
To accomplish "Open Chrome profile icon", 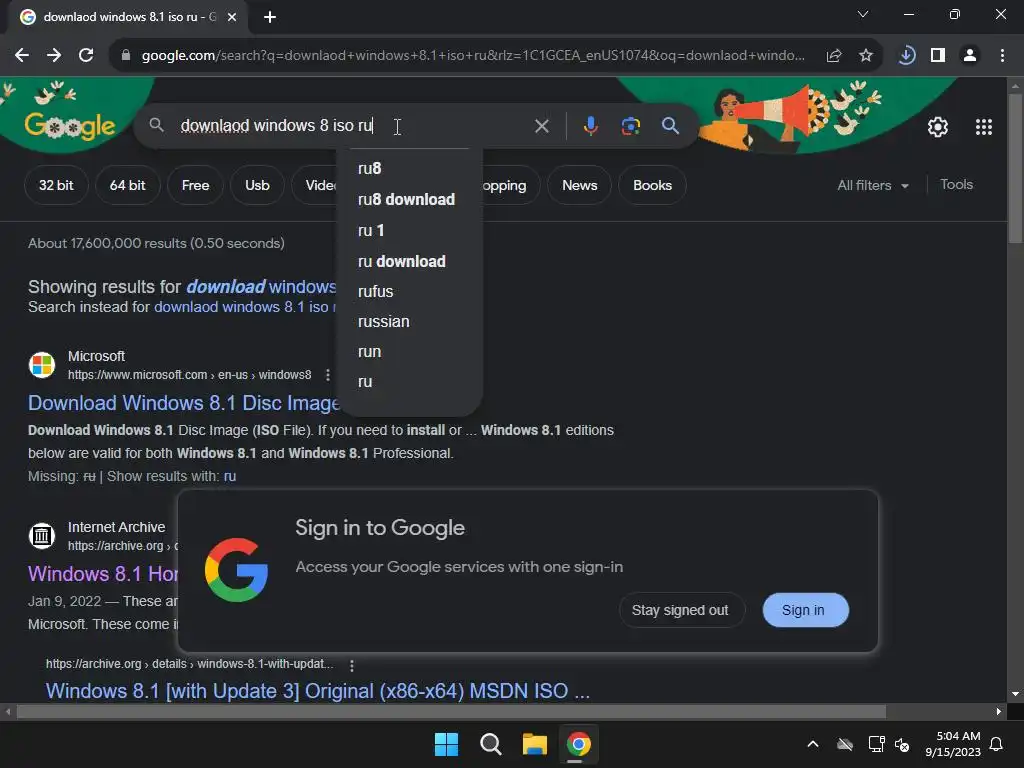I will 970,56.
